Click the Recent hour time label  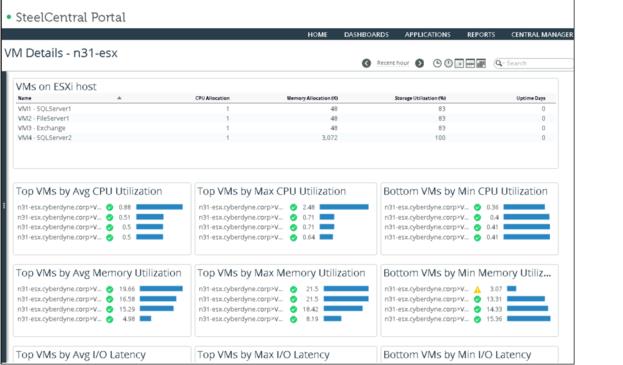[393, 63]
